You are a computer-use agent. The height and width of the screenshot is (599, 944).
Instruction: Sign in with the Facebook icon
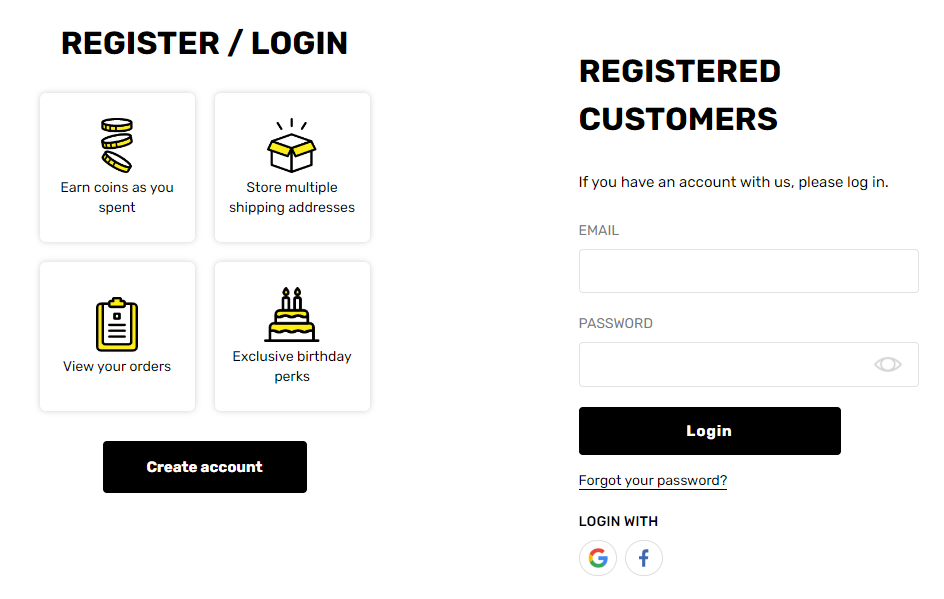(x=644, y=558)
